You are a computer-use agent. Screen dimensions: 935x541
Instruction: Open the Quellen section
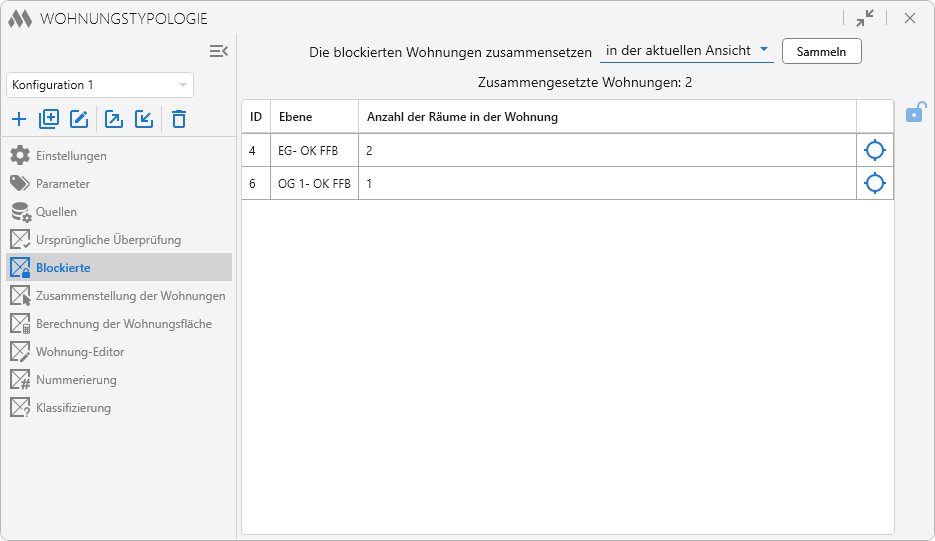56,212
